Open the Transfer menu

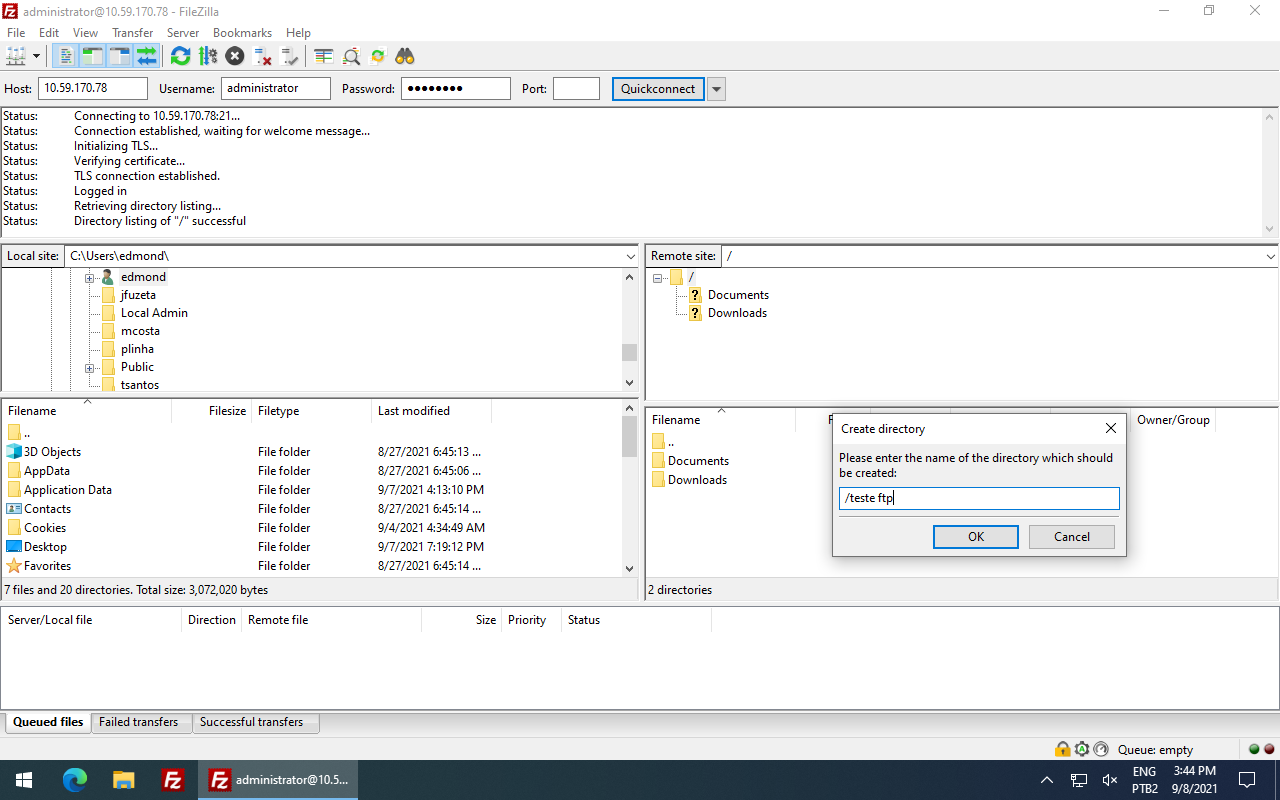point(132,32)
